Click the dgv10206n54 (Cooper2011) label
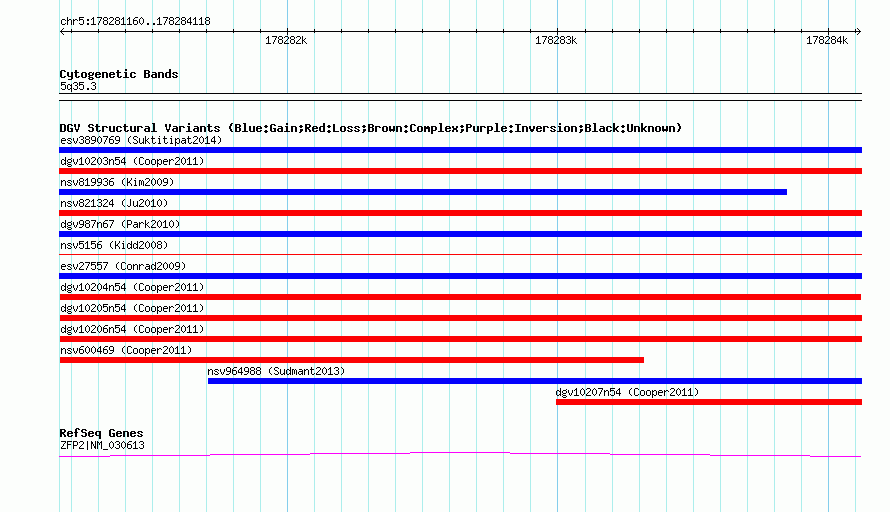890x512 pixels. click(x=132, y=329)
